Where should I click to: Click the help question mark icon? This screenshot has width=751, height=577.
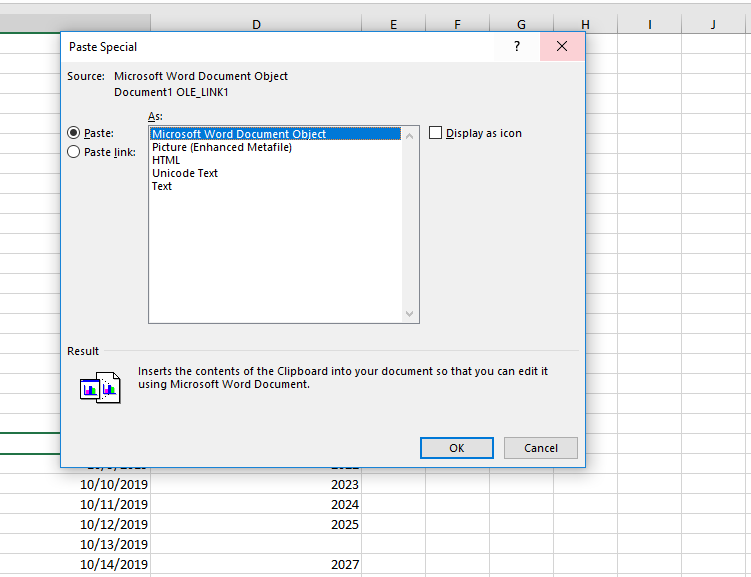pos(517,46)
